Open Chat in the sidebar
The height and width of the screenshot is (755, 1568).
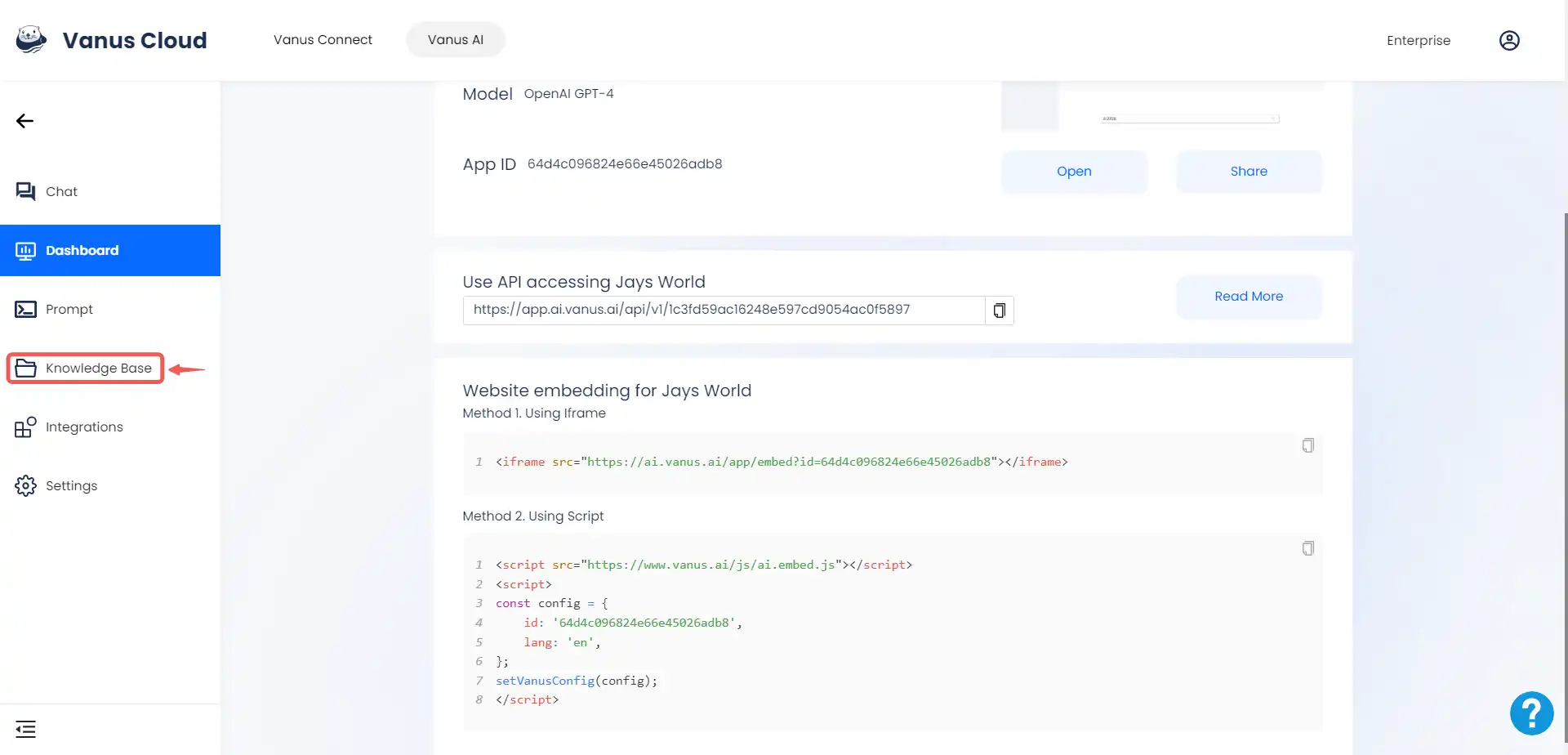[x=110, y=191]
